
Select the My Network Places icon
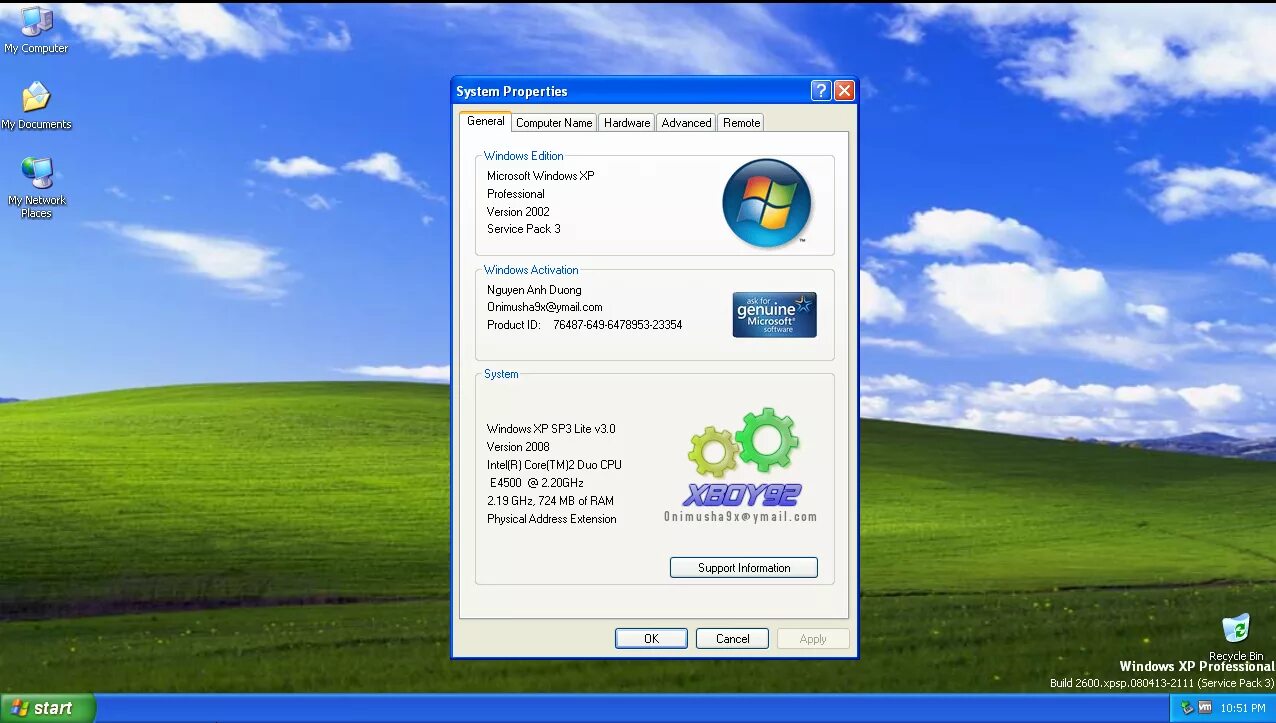(x=37, y=187)
